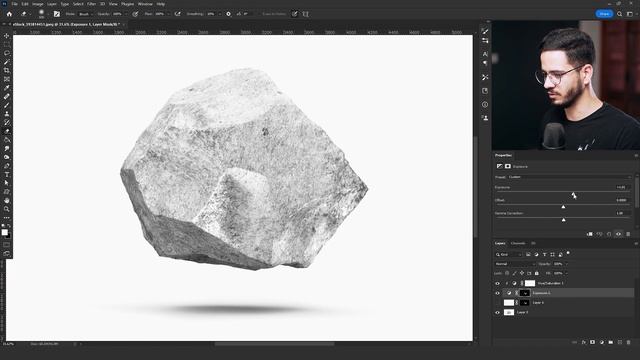Create a new layer icon
This screenshot has width=640, height=360.
click(620, 342)
